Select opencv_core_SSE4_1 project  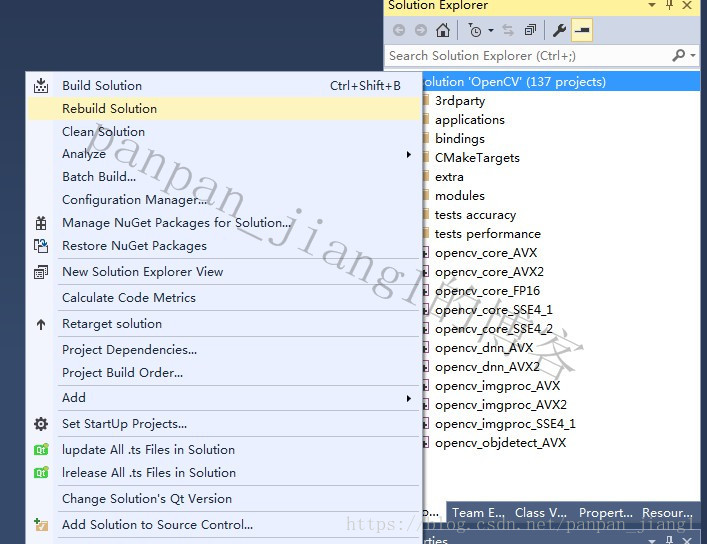493,310
